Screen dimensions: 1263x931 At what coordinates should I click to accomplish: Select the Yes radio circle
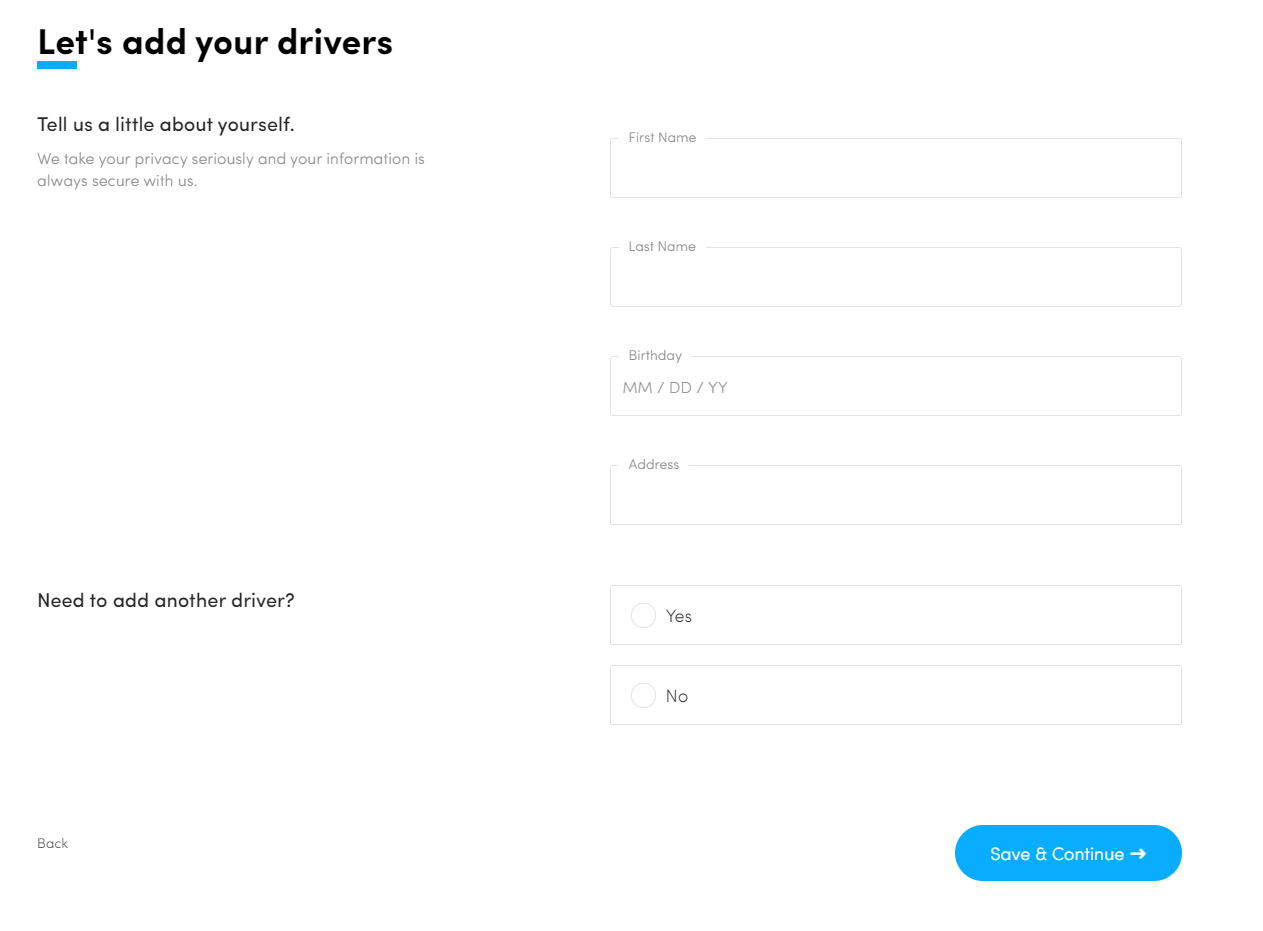tap(643, 616)
